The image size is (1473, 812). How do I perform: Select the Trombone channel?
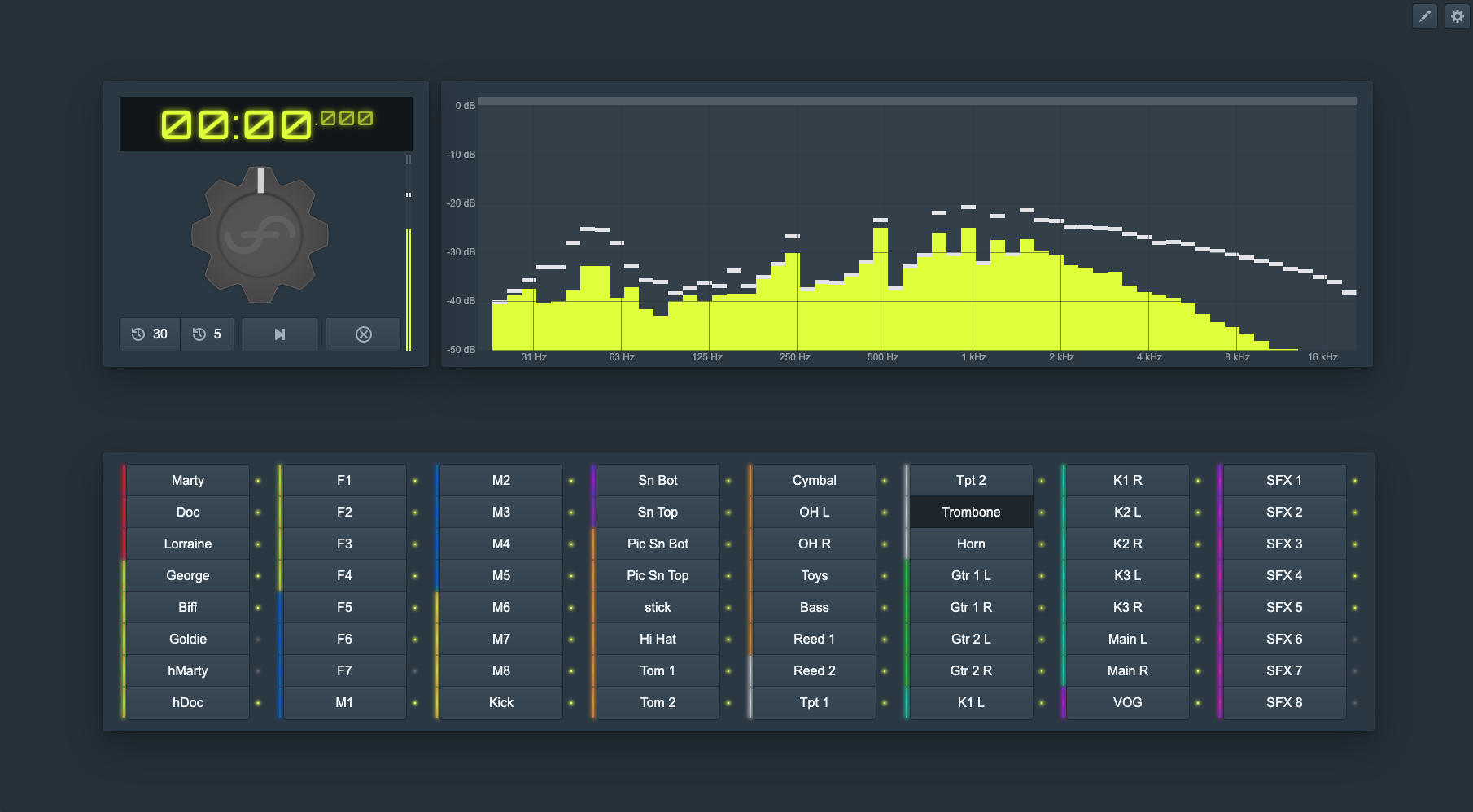(971, 512)
